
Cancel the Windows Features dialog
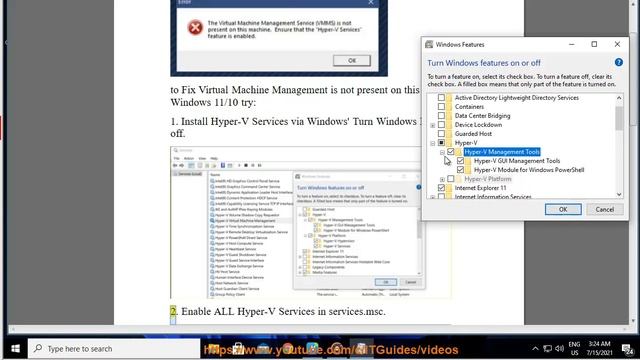pos(604,209)
